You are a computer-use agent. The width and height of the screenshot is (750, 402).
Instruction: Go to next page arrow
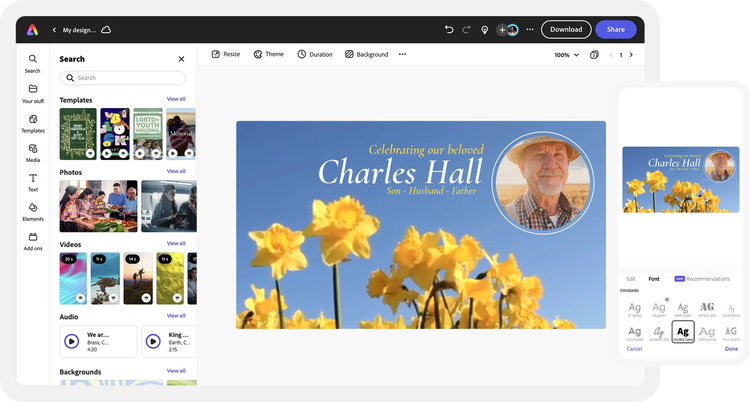click(x=631, y=55)
